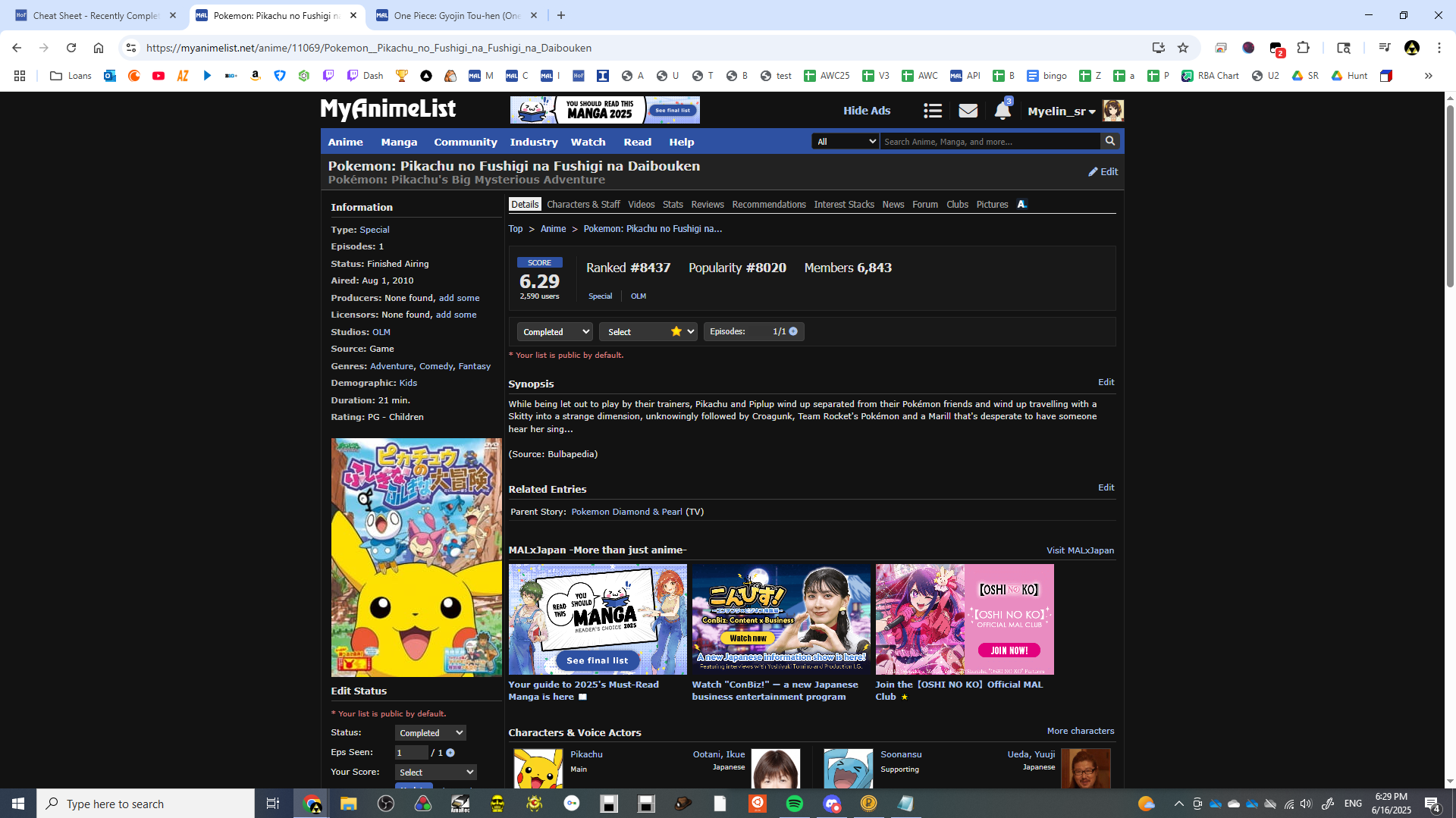The width and height of the screenshot is (1456, 818).
Task: Show hidden system tray icons
Action: [x=1178, y=804]
